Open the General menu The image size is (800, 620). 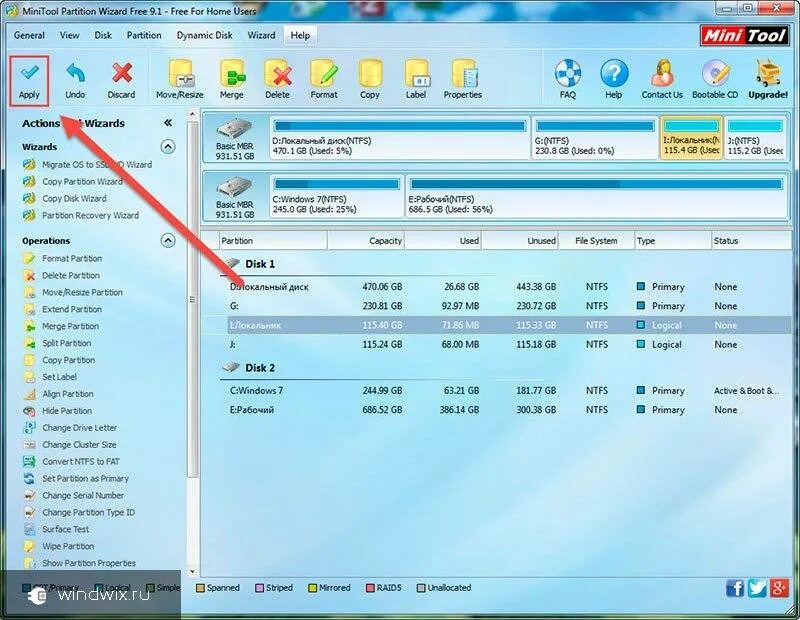coord(29,35)
